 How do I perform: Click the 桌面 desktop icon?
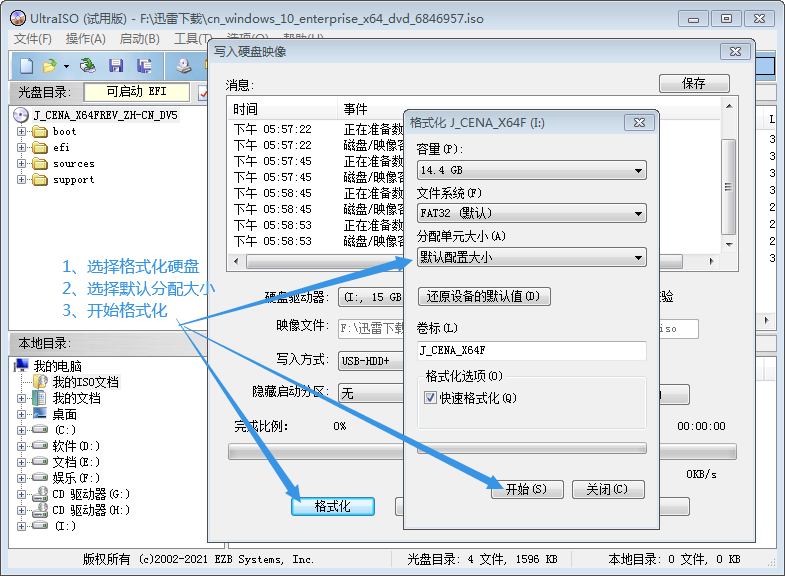click(40, 414)
